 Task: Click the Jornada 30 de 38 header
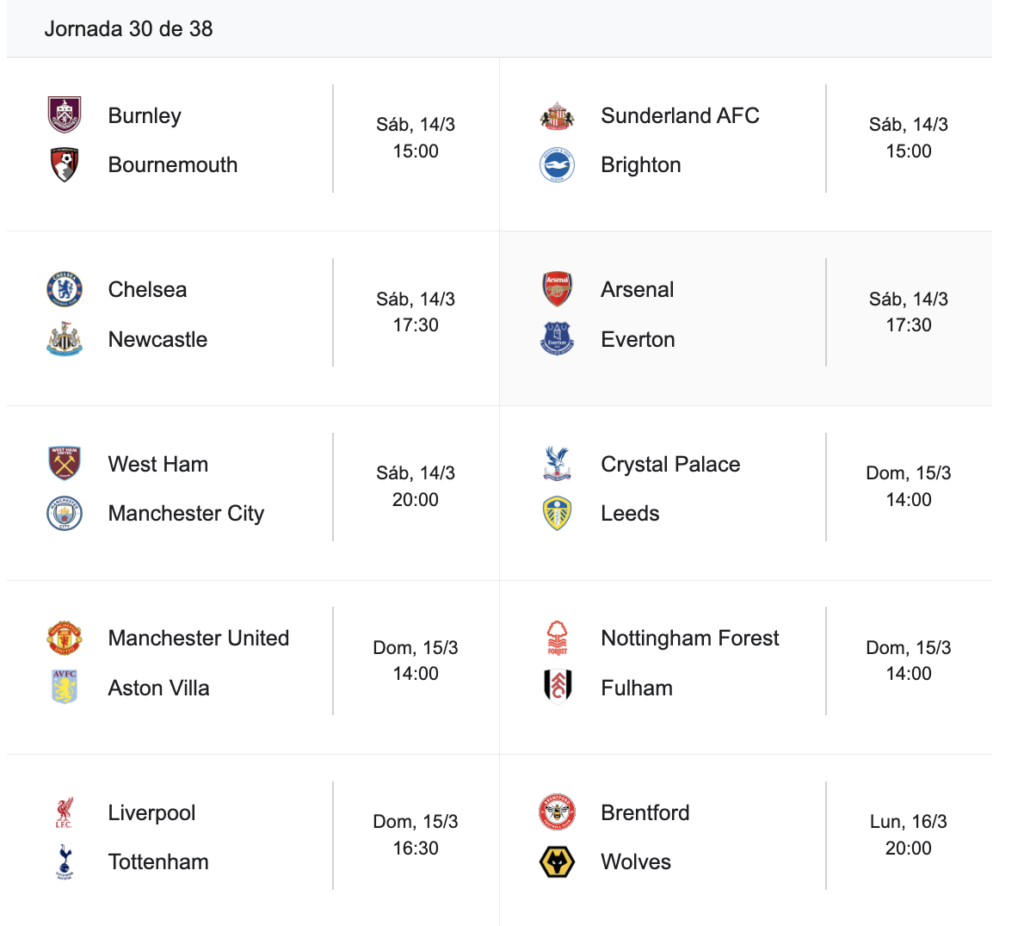click(128, 28)
